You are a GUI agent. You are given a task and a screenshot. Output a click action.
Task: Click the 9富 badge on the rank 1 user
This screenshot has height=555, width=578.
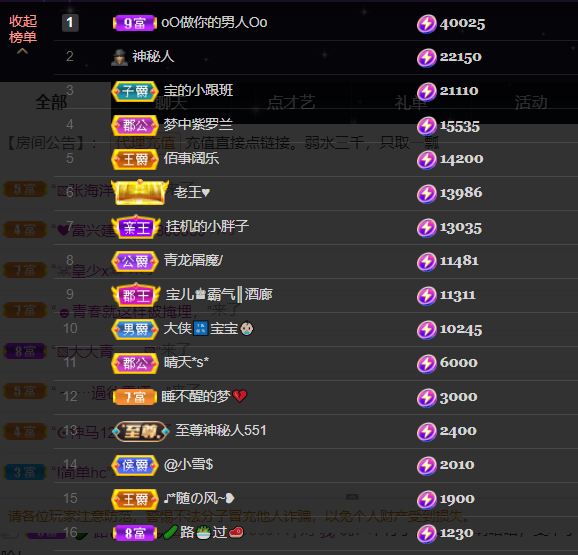[135, 23]
